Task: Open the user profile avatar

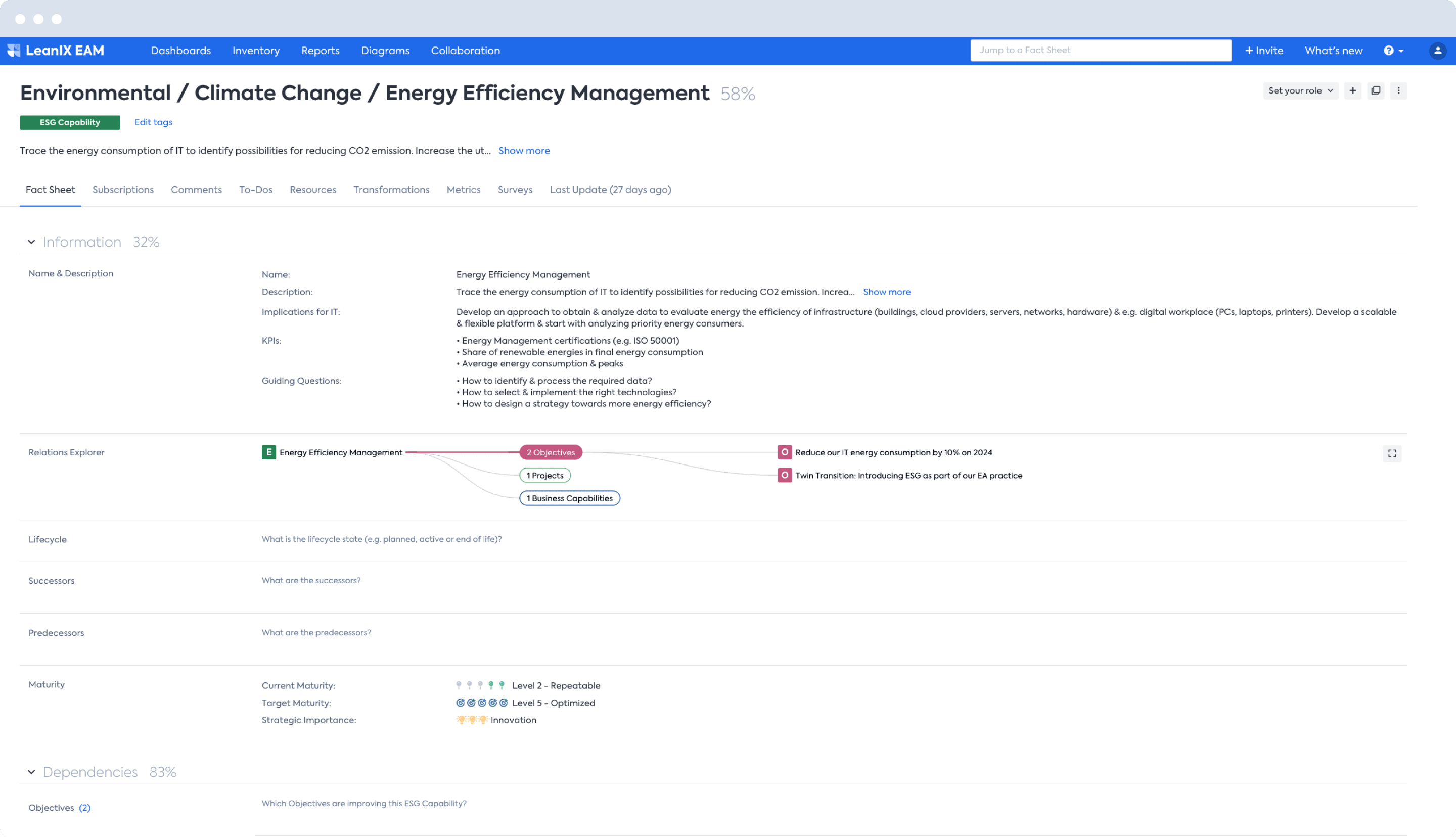Action: 1438,51
